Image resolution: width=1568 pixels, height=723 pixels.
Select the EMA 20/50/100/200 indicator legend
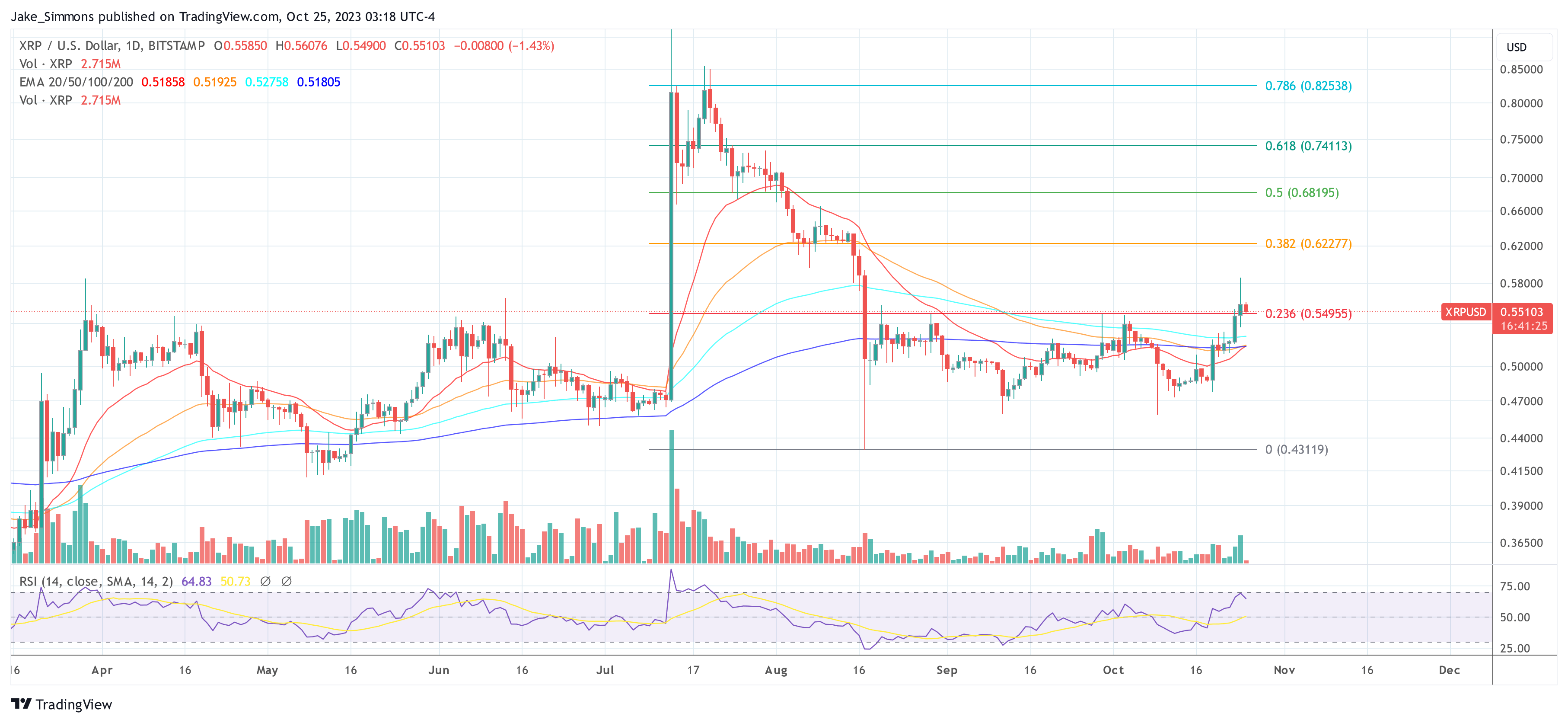coord(76,82)
